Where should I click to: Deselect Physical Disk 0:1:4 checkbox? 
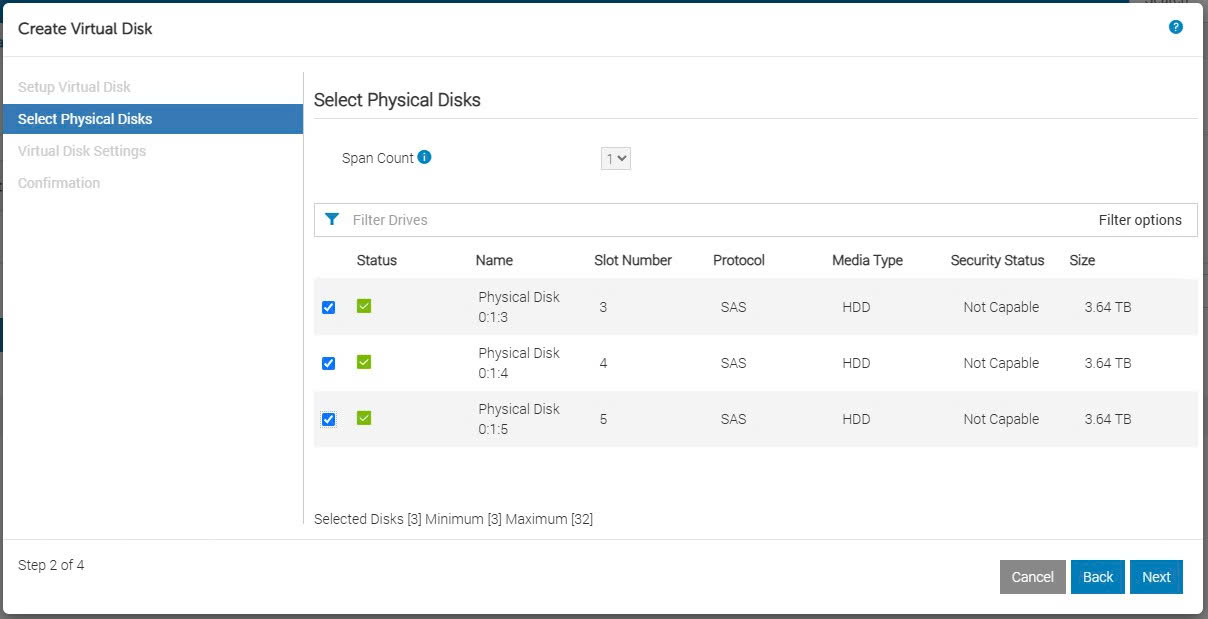(x=328, y=364)
